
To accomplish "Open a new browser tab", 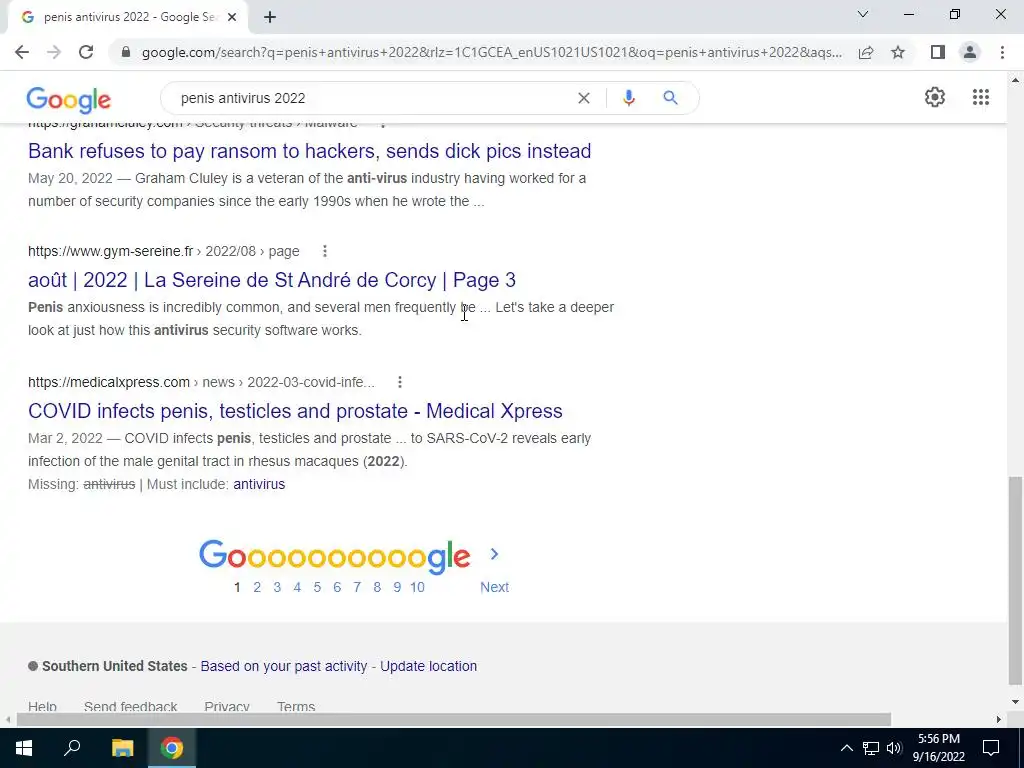I will (x=270, y=18).
